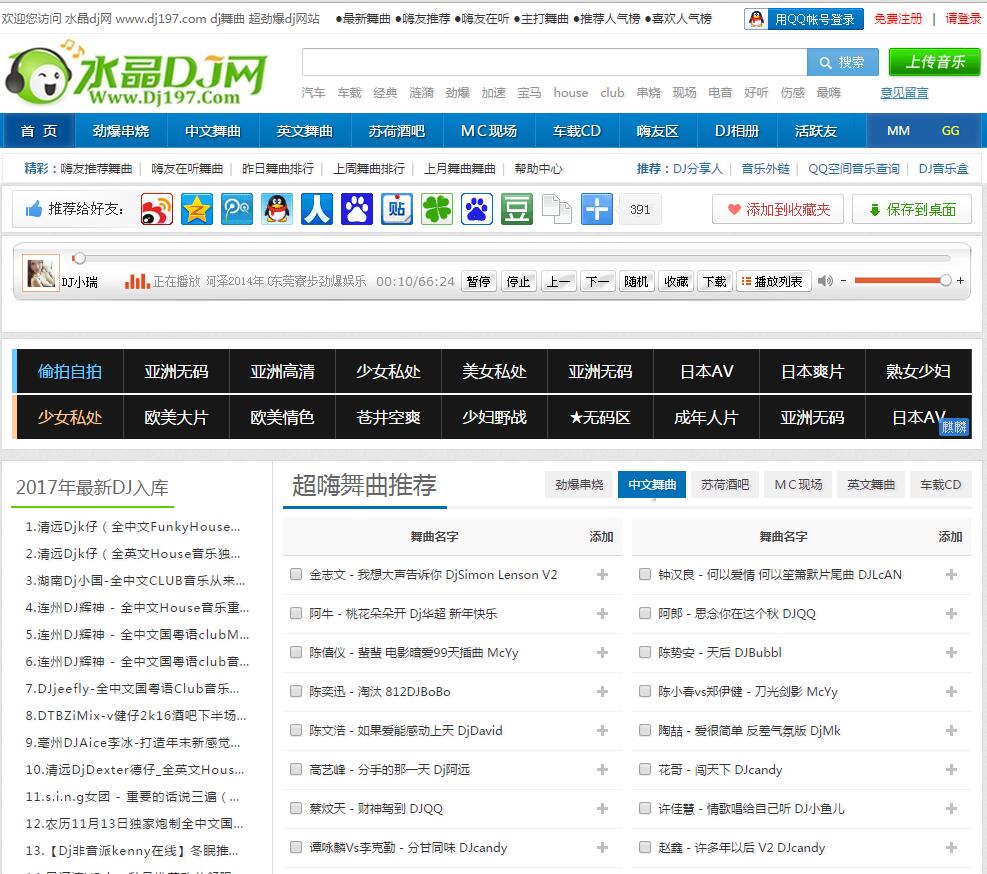Tick checkbox beside 钟汉良 - 何以爱情
The height and width of the screenshot is (874, 987).
(x=645, y=574)
